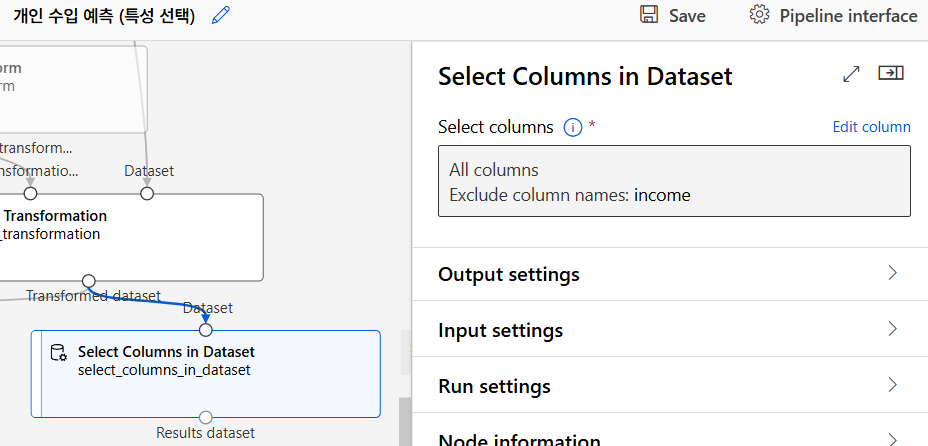Click the Transformed dataset output port
This screenshot has width=928, height=446.
(89, 281)
